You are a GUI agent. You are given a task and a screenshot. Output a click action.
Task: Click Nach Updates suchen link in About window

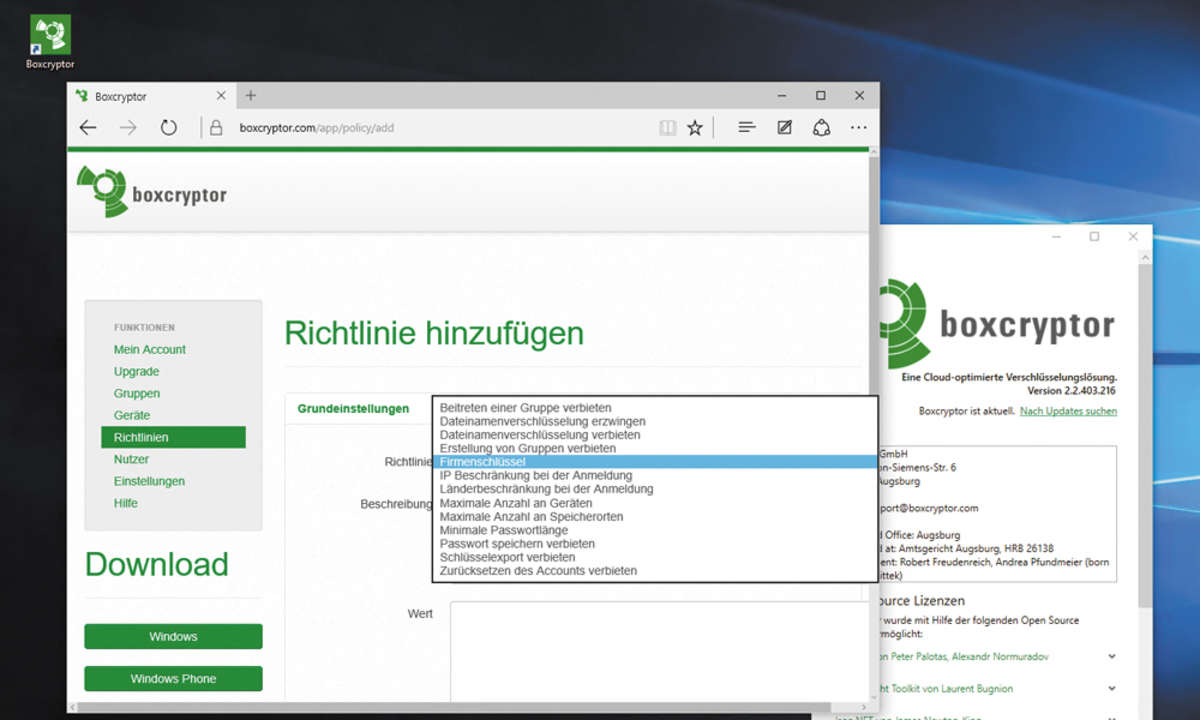tap(1068, 411)
